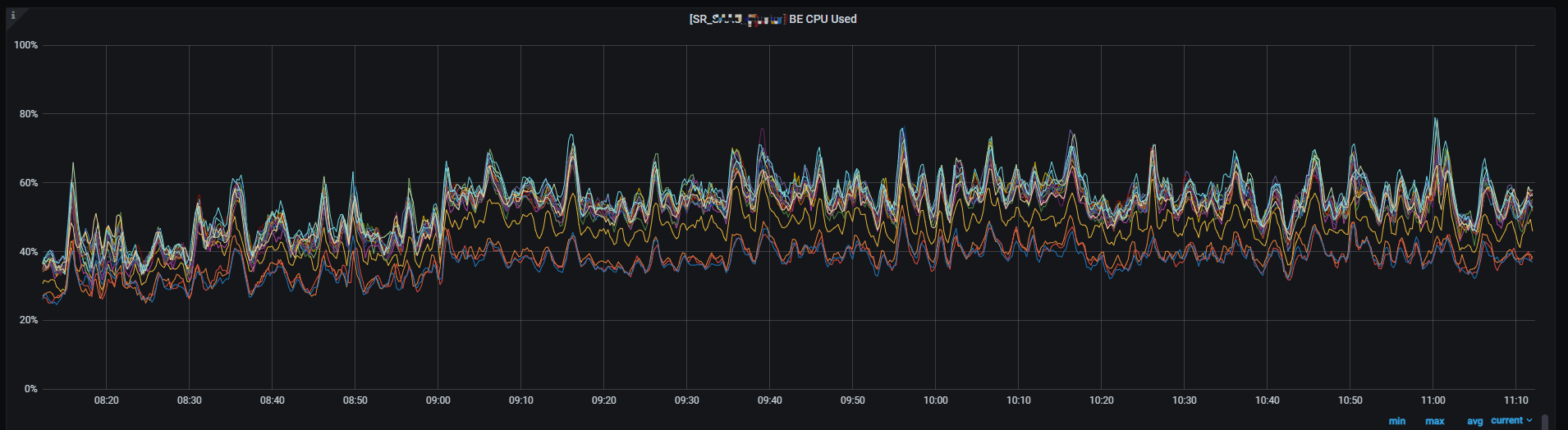Click the 100% y-axis label
This screenshot has width=1568, height=430.
26,45
